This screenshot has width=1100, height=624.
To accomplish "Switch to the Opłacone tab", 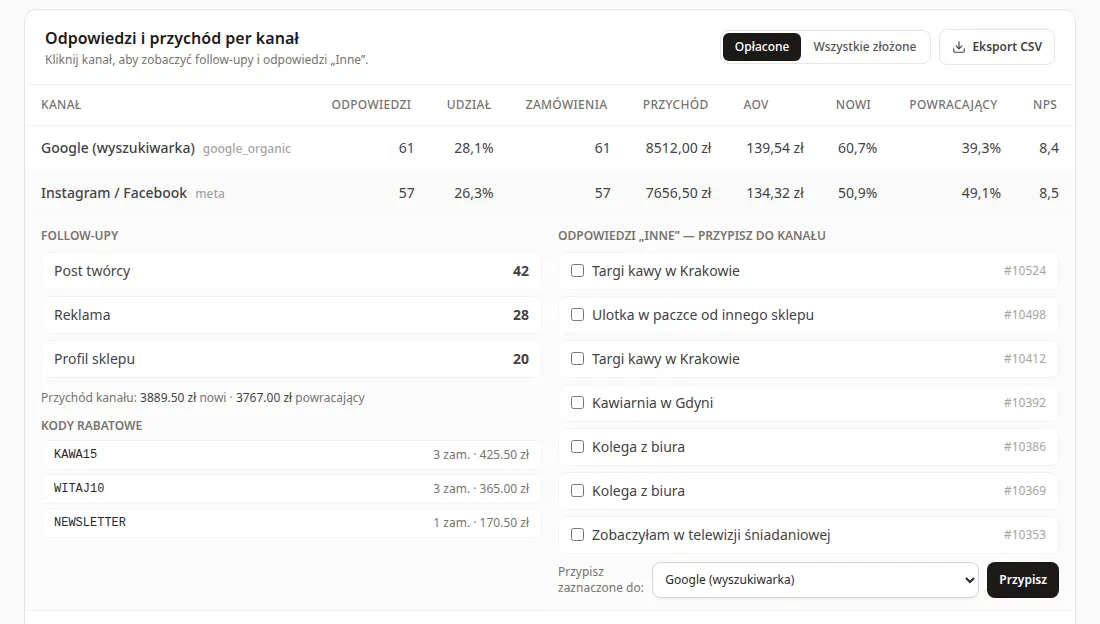I will (762, 47).
